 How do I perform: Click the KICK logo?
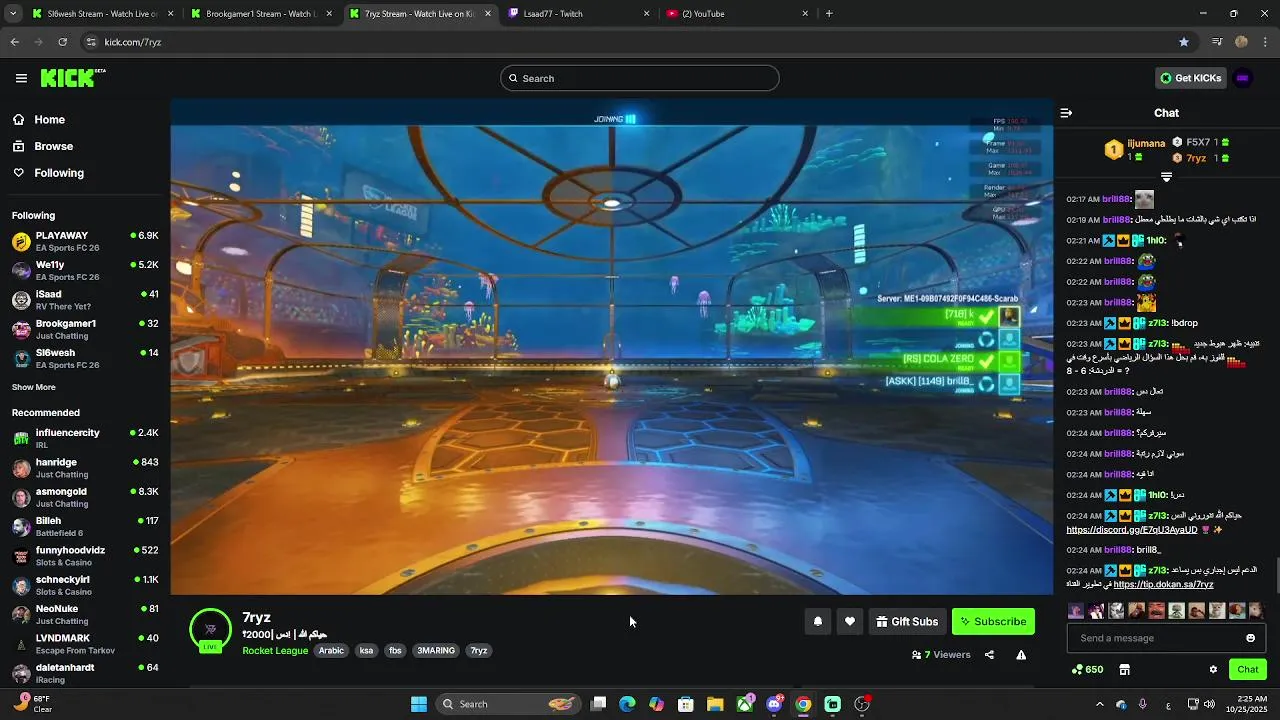tap(73, 78)
